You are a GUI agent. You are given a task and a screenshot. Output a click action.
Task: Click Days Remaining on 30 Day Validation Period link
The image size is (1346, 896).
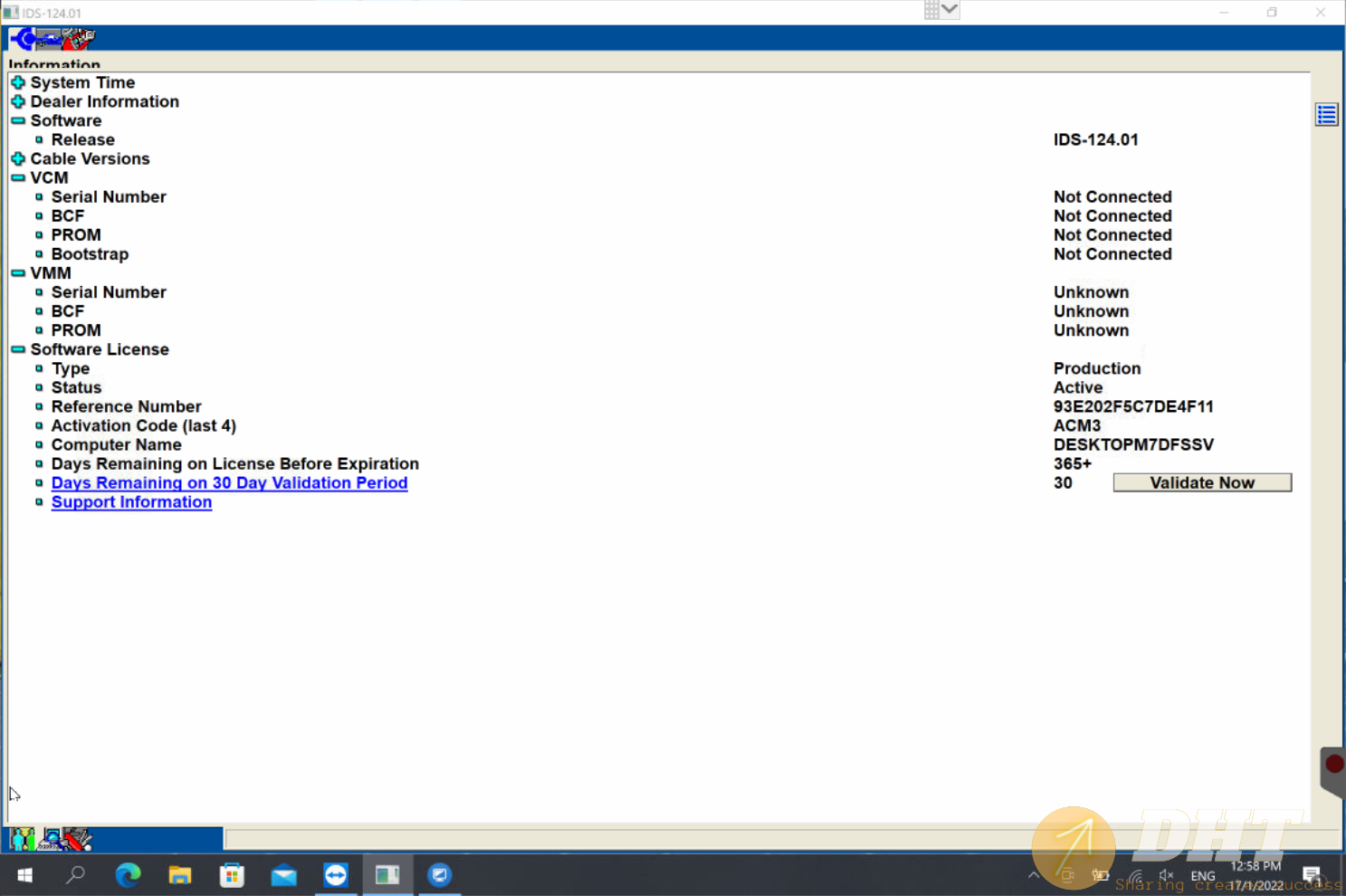tap(229, 483)
